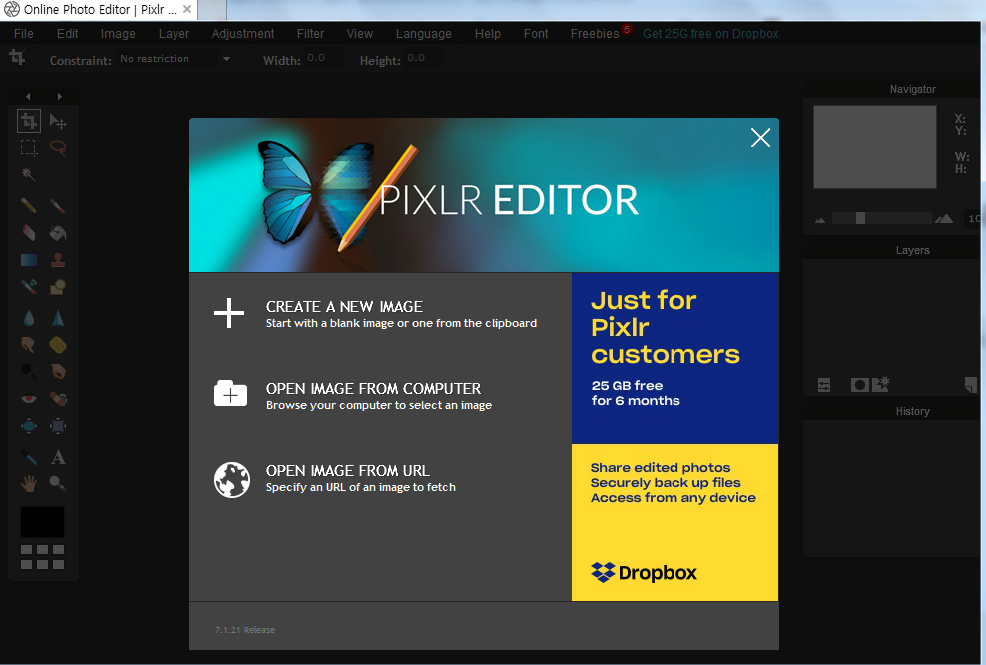Select the Lasso tool

click(58, 148)
